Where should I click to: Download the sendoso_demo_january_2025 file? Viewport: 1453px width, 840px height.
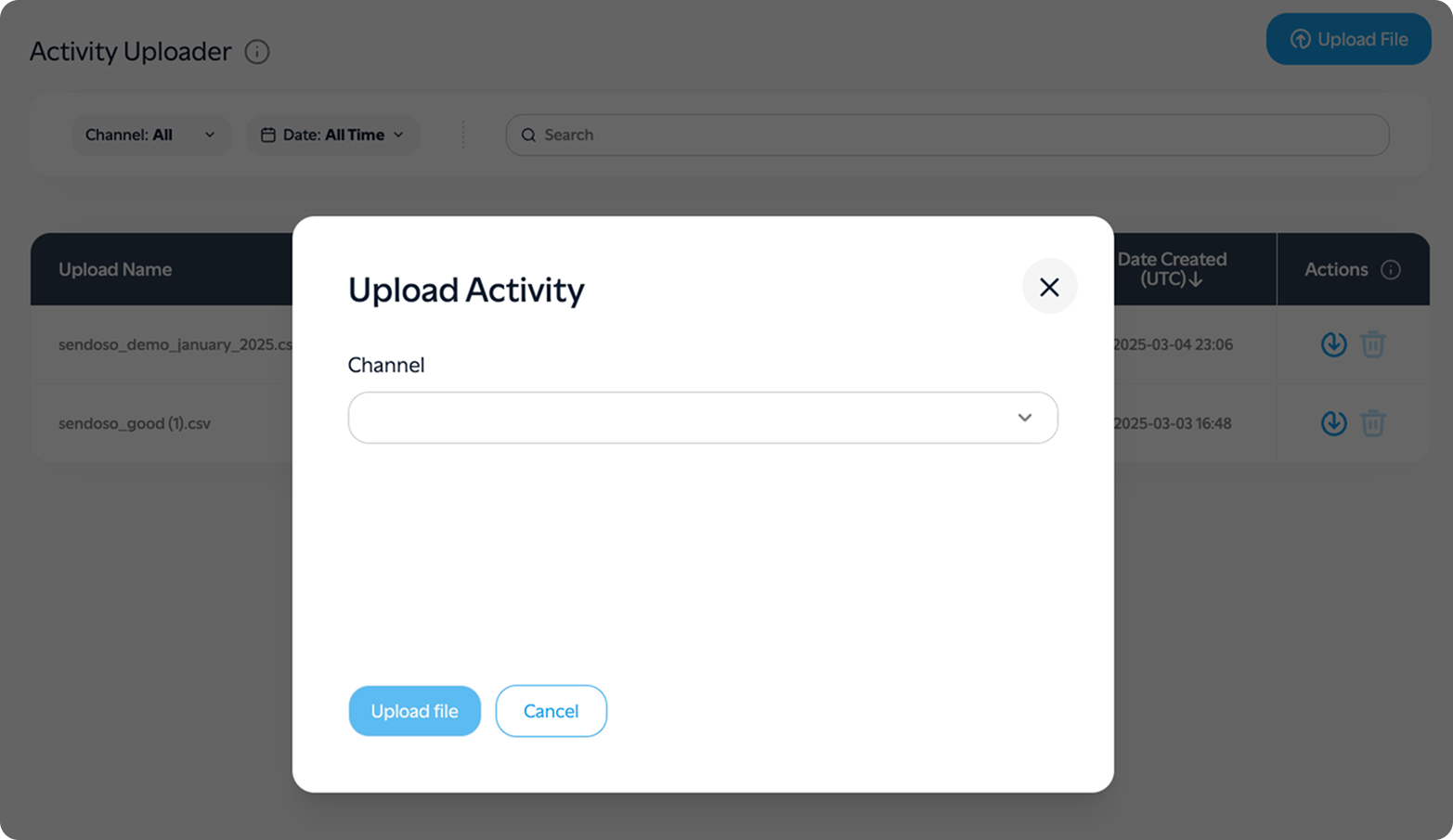(1333, 344)
